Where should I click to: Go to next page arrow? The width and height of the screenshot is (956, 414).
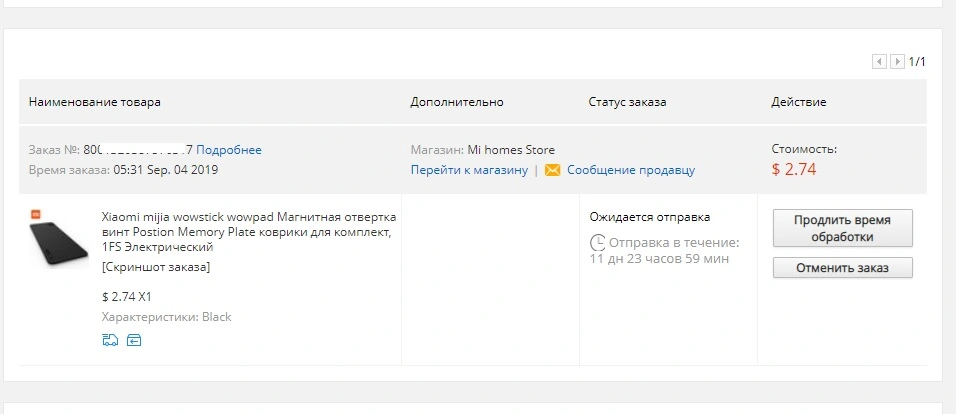[897, 62]
